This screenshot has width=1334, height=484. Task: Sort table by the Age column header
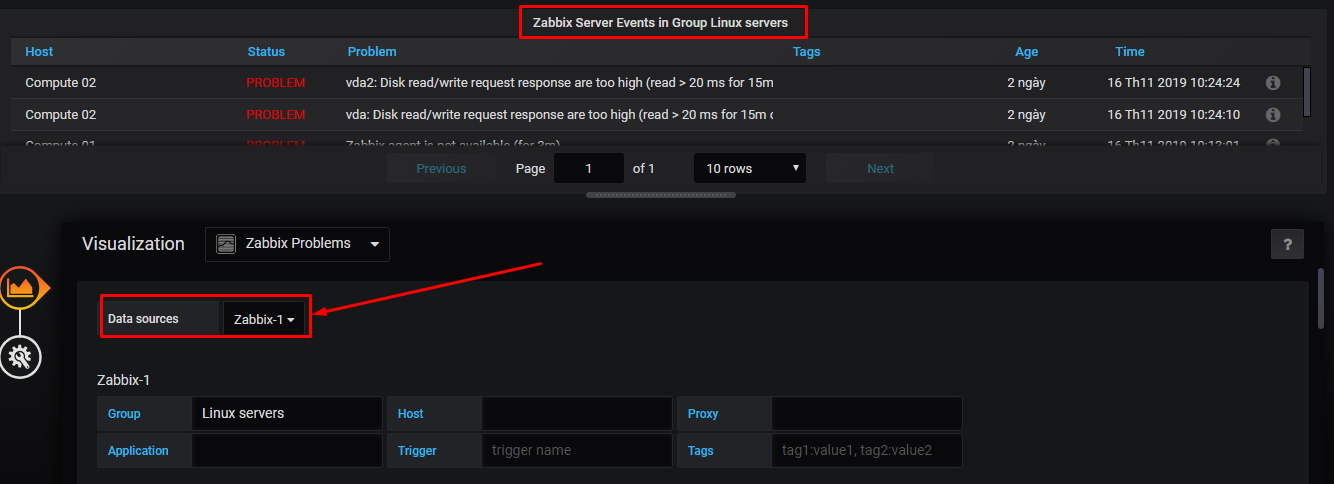click(x=1026, y=51)
